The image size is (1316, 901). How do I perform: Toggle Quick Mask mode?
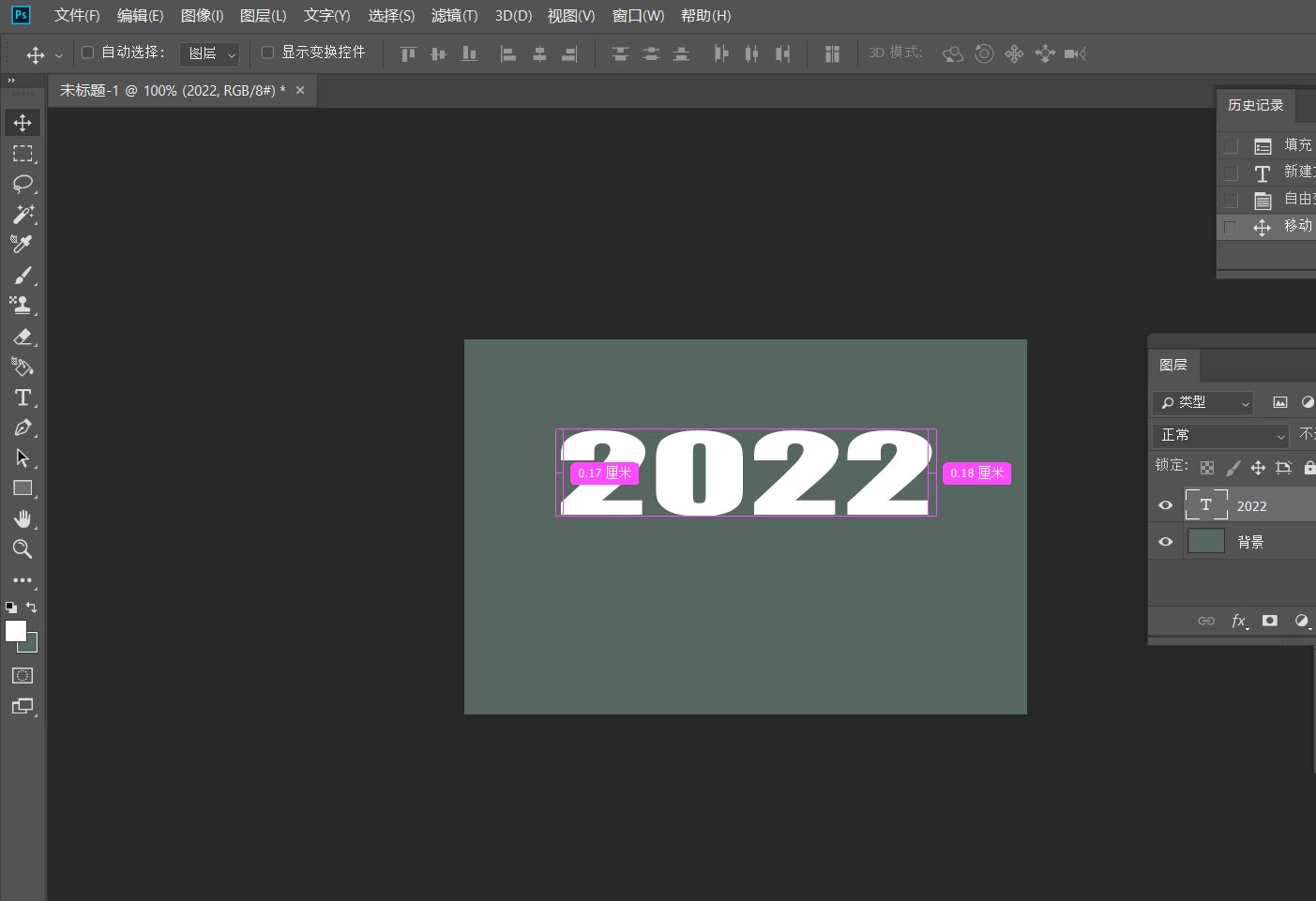point(23,675)
